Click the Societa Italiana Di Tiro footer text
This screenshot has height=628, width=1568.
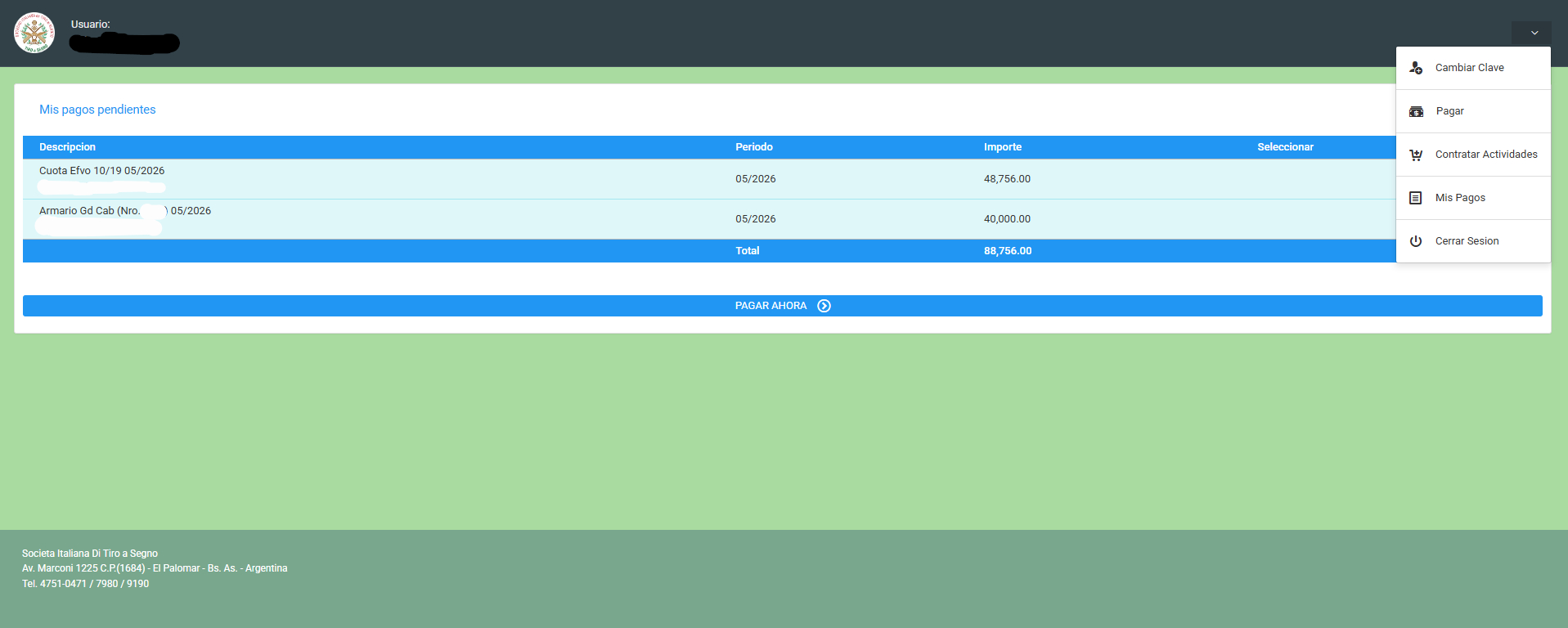tap(90, 554)
